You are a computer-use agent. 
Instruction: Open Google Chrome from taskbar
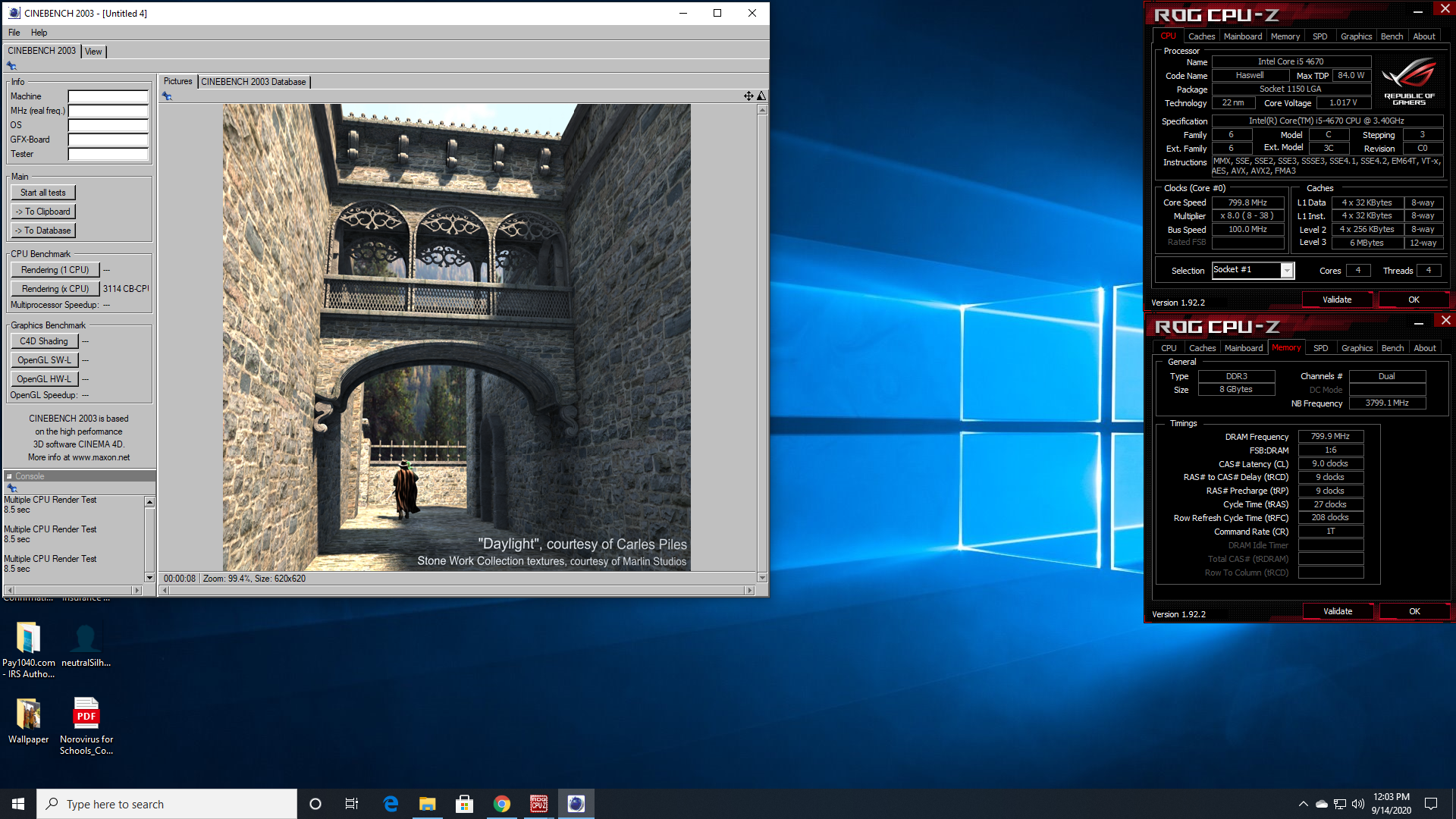[x=501, y=804]
